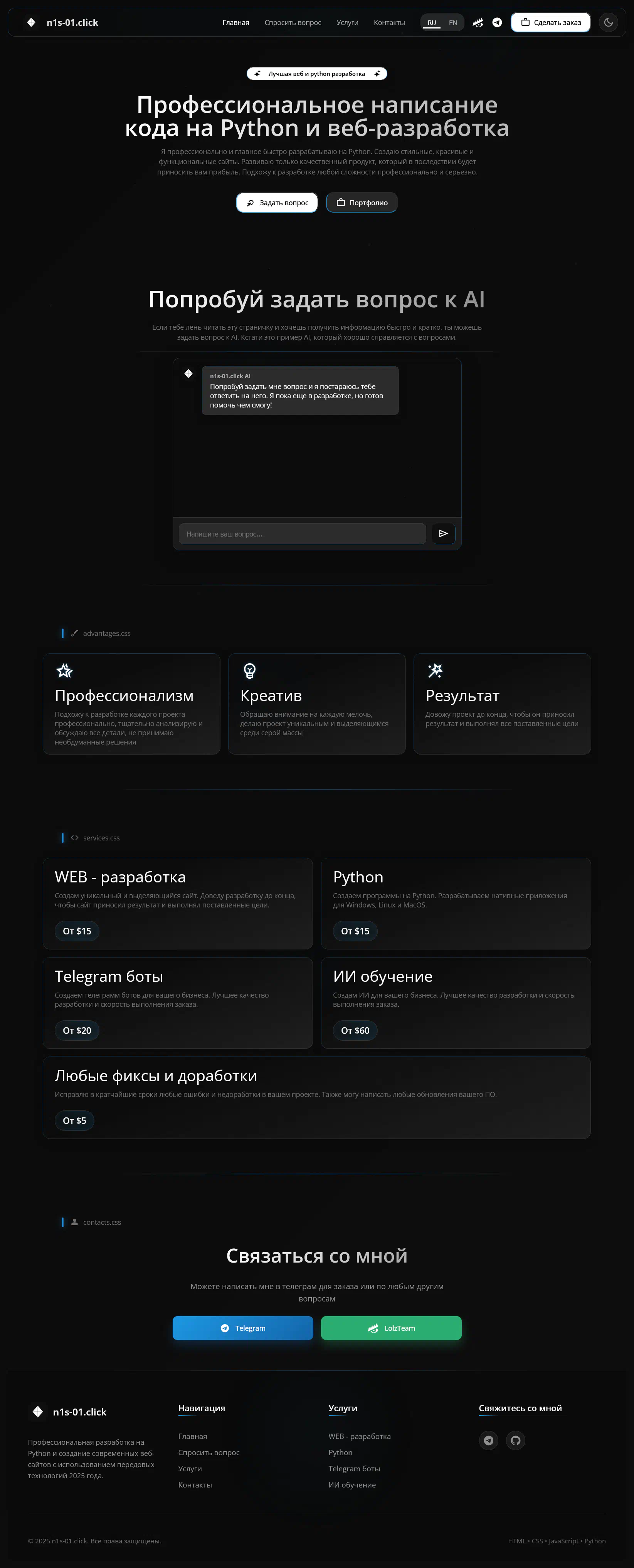The width and height of the screenshot is (634, 1568).
Task: Open the Контакты menu item
Action: pos(389,22)
